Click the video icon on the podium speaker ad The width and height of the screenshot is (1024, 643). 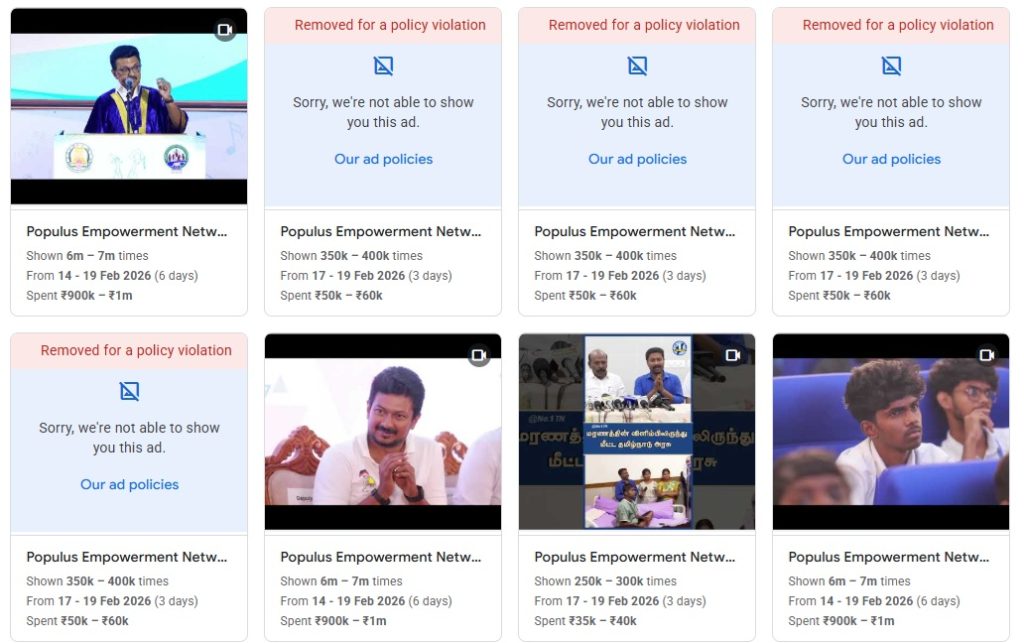coord(225,30)
